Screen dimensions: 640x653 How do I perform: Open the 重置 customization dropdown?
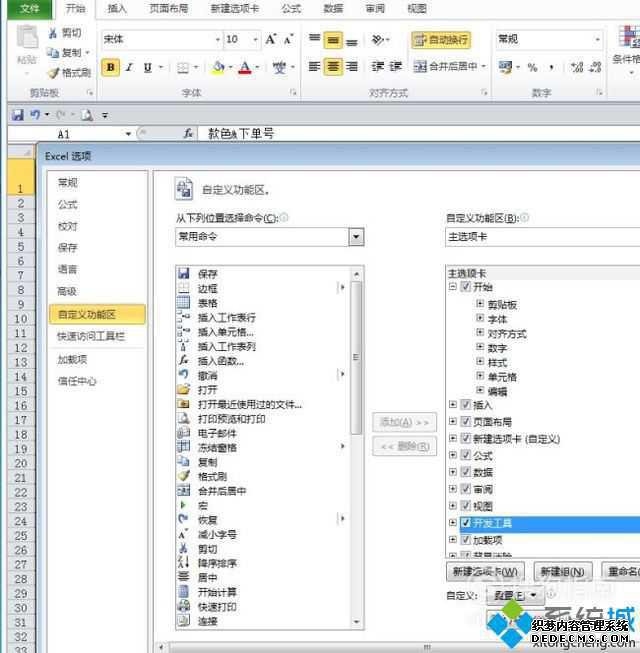tap(515, 596)
